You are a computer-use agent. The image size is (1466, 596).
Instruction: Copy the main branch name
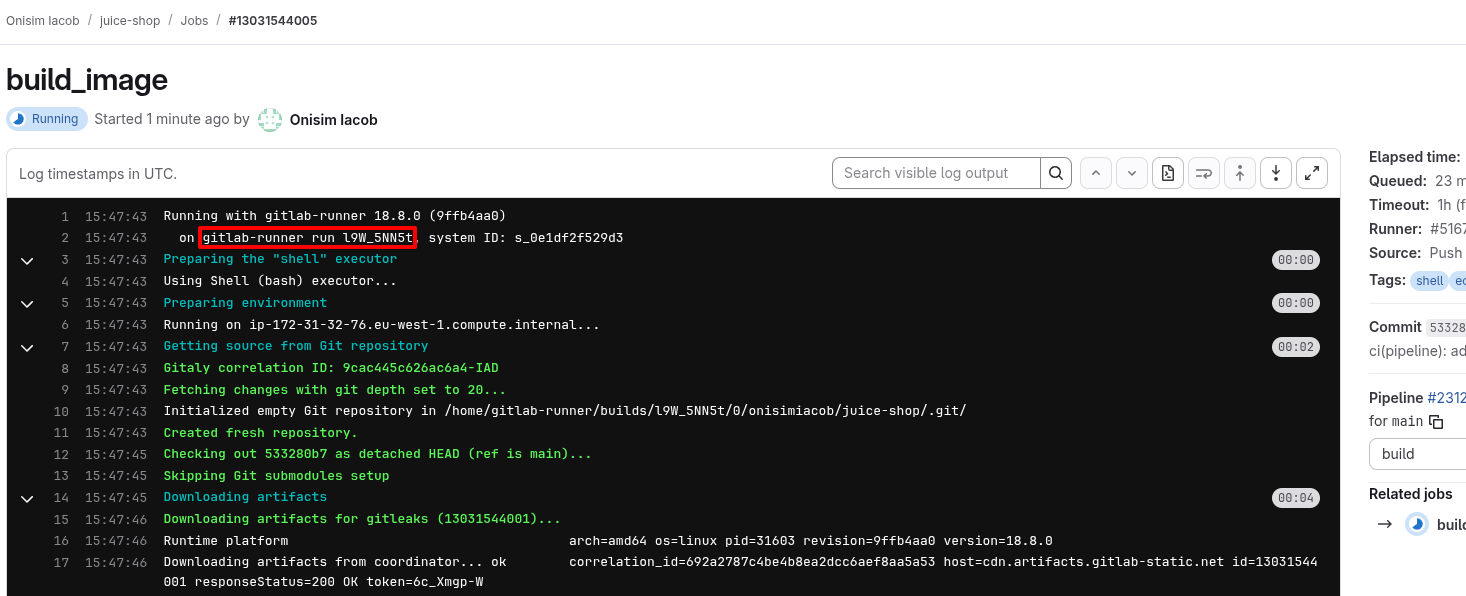pyautogui.click(x=1436, y=422)
